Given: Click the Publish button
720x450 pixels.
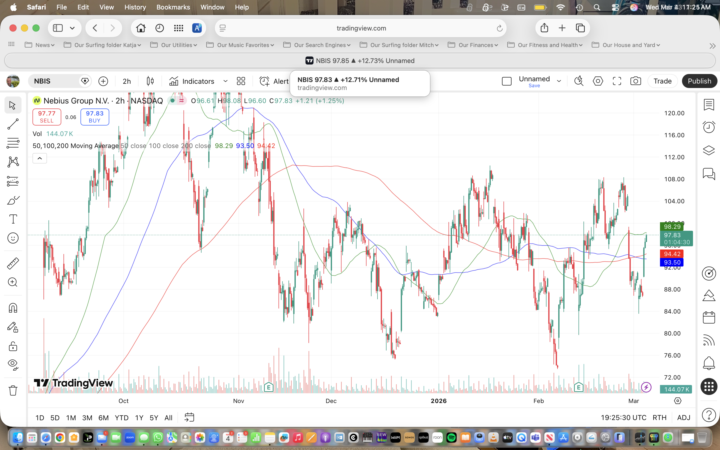Looking at the screenshot, I should tap(699, 81).
